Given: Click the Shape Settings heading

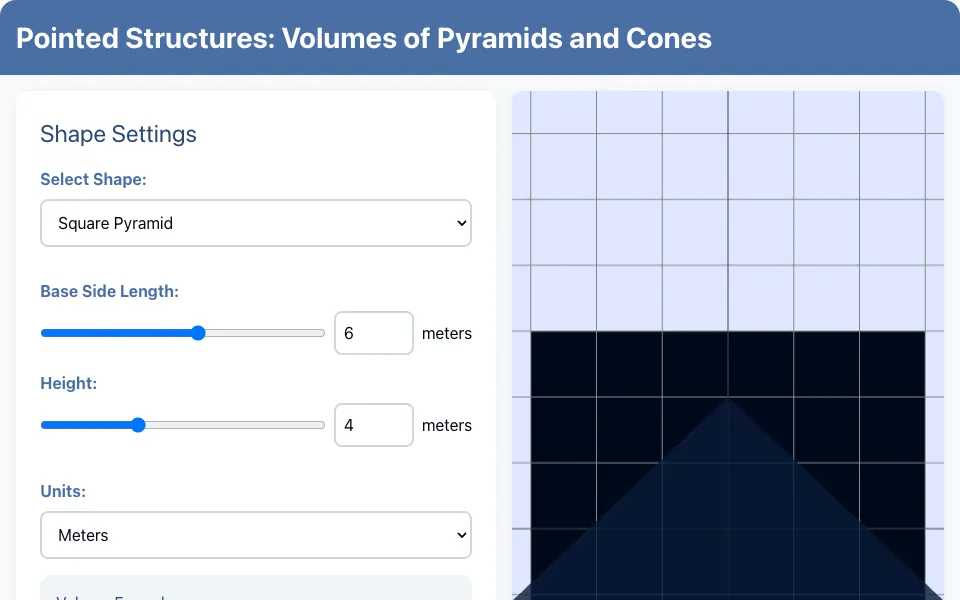Looking at the screenshot, I should tap(118, 134).
